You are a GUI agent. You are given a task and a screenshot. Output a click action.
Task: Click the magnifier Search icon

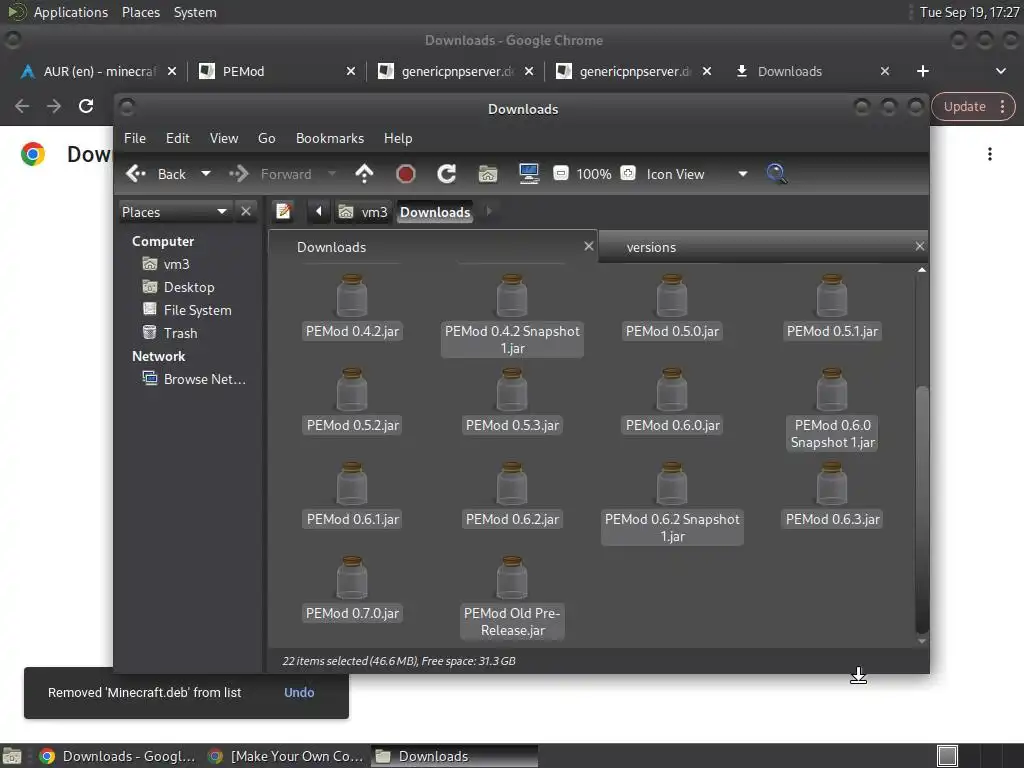coord(776,174)
